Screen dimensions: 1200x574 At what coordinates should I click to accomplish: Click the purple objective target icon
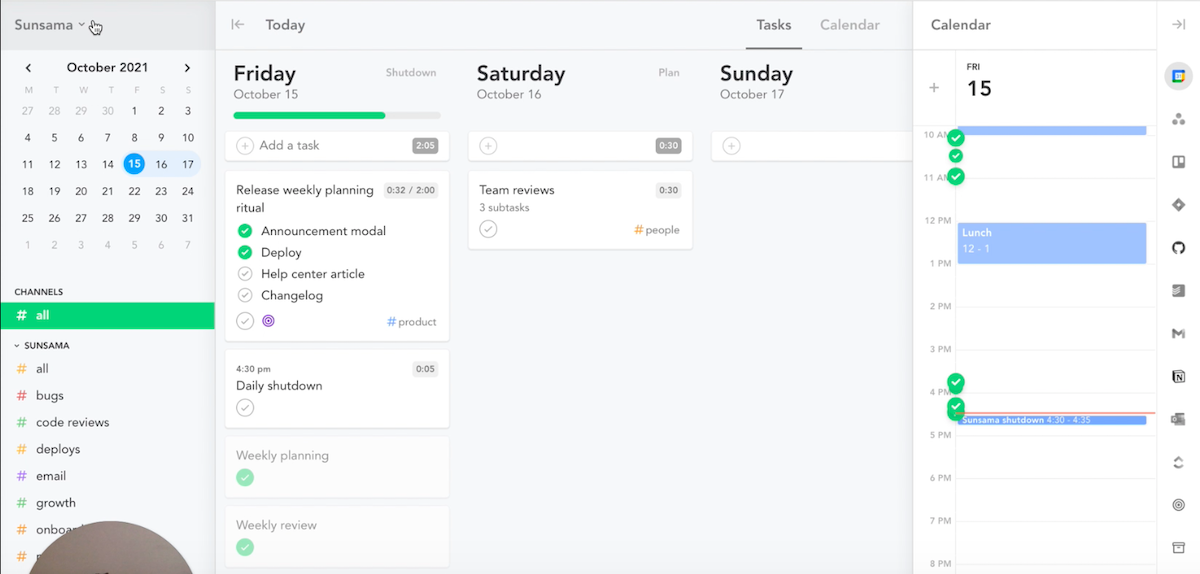(268, 321)
